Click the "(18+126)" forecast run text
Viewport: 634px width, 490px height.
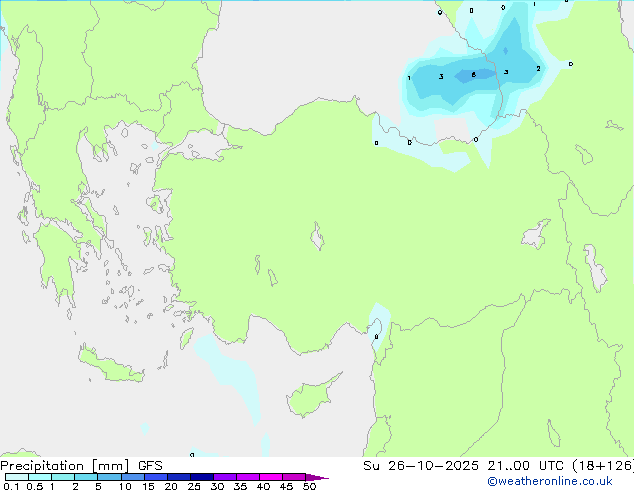tap(603, 466)
